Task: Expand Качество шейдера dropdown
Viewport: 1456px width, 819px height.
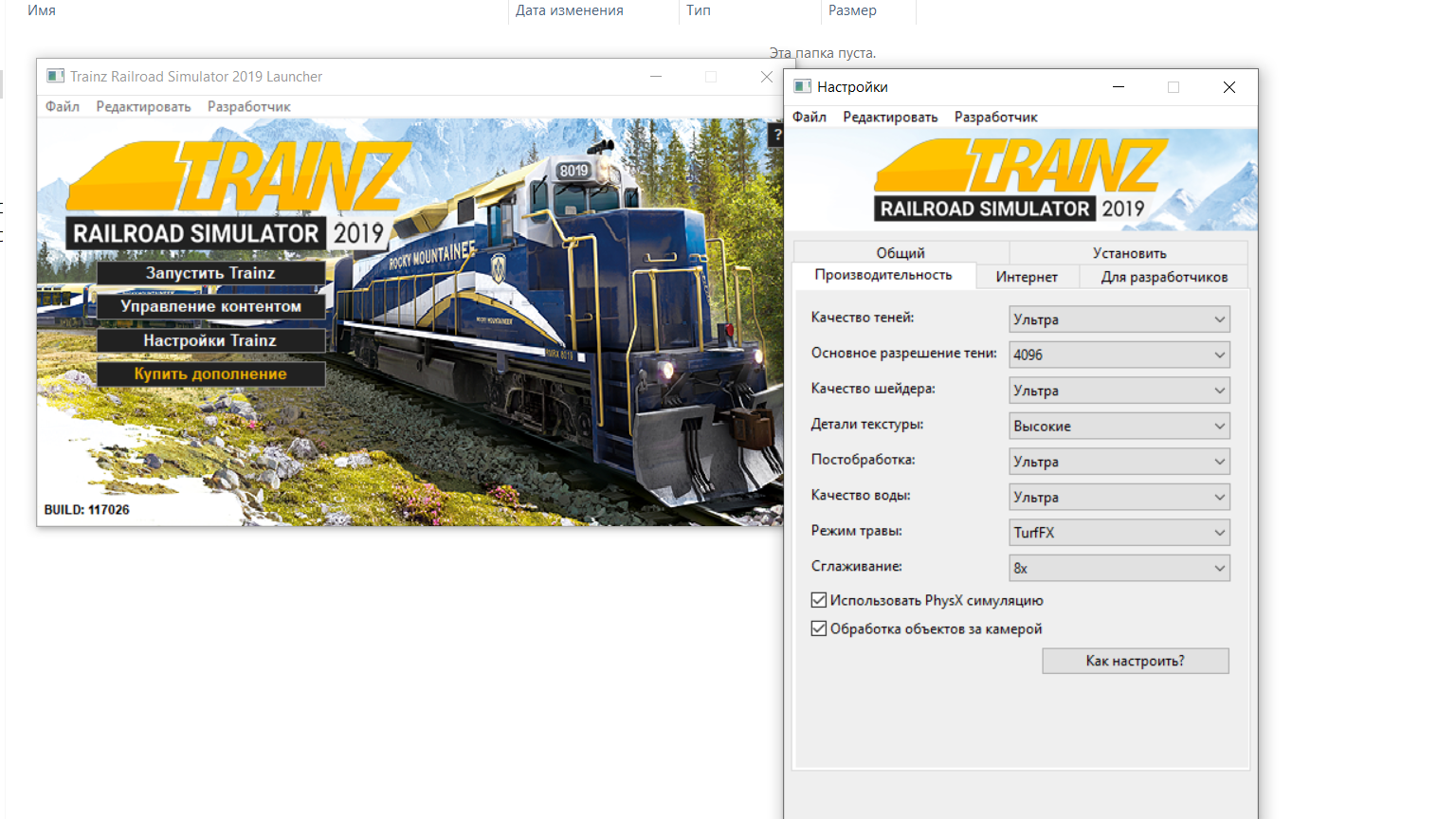Action: click(1119, 391)
